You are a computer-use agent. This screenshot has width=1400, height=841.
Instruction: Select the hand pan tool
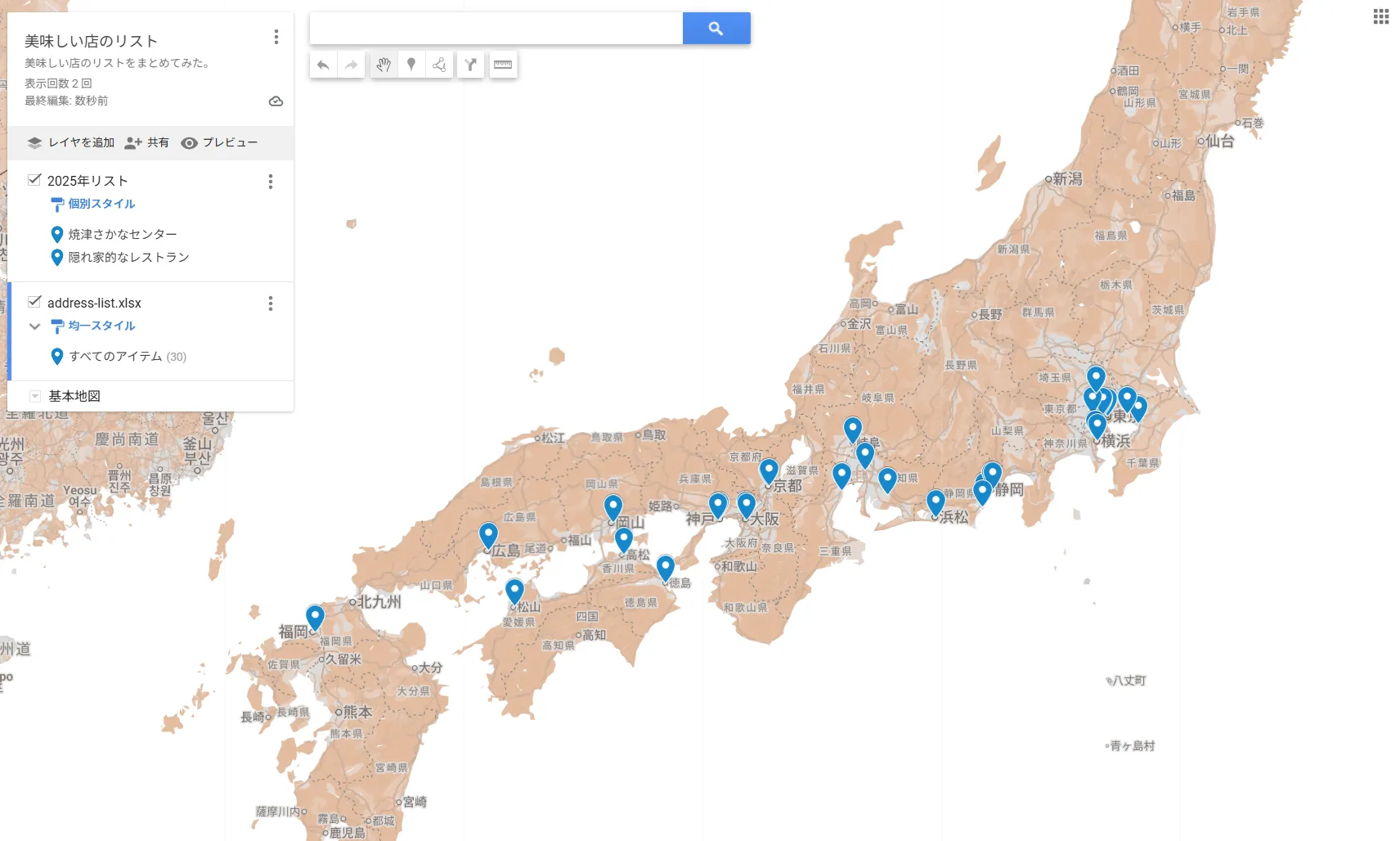tap(384, 65)
